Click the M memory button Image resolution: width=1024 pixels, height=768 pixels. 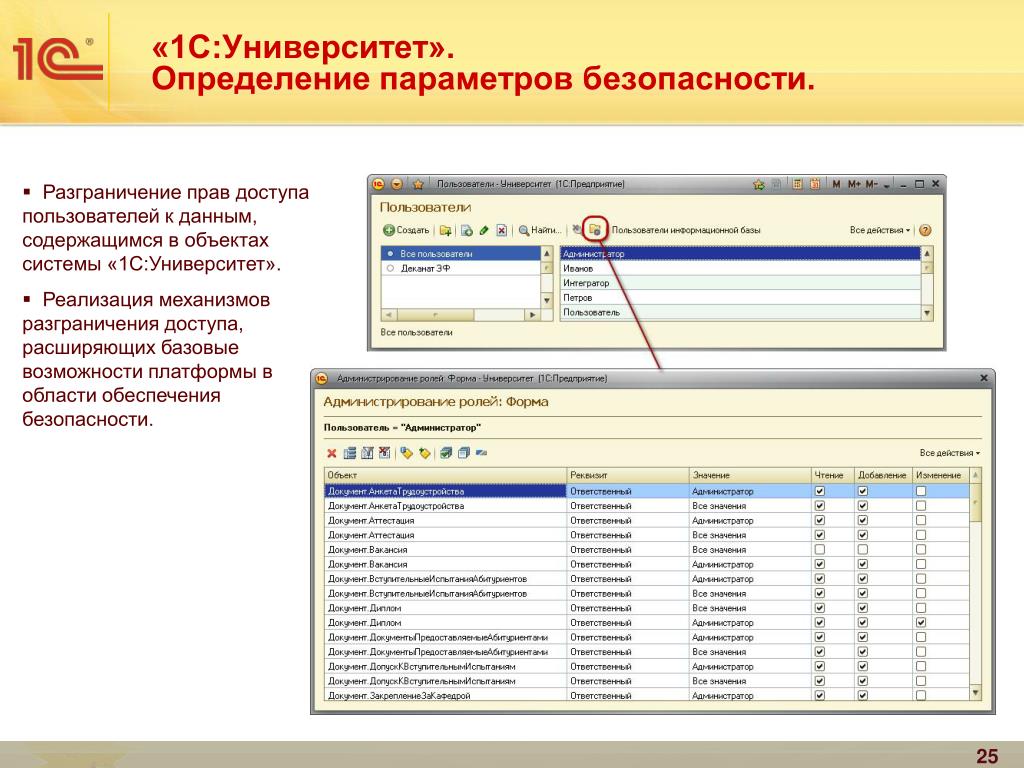click(x=837, y=184)
